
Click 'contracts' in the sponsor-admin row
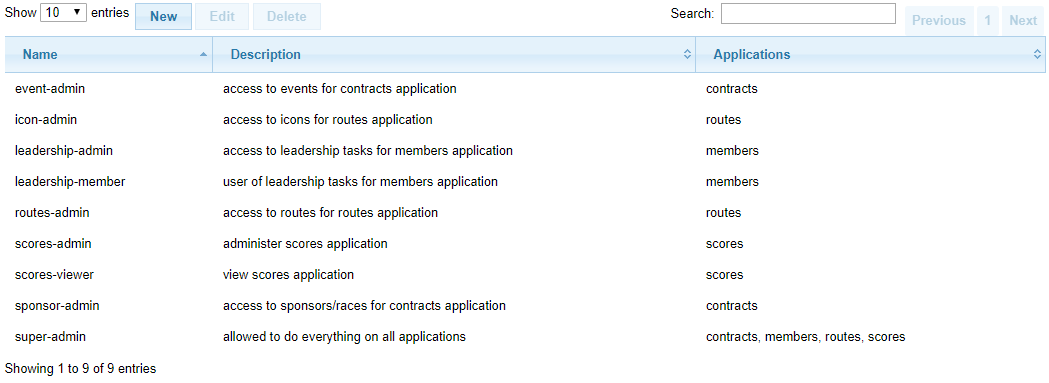point(732,306)
